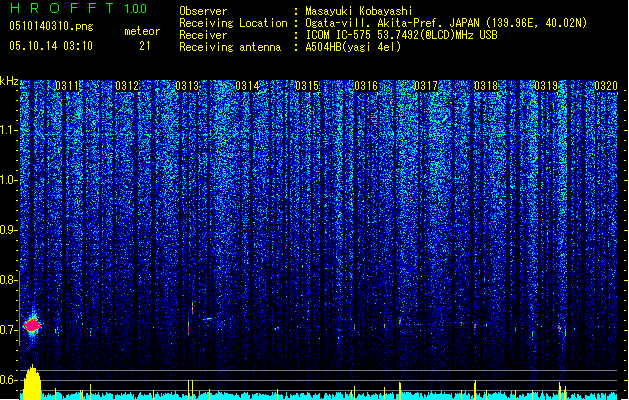The height and width of the screenshot is (400, 629).
Task: Select the filename 0510140310.png
Action: (x=51, y=26)
